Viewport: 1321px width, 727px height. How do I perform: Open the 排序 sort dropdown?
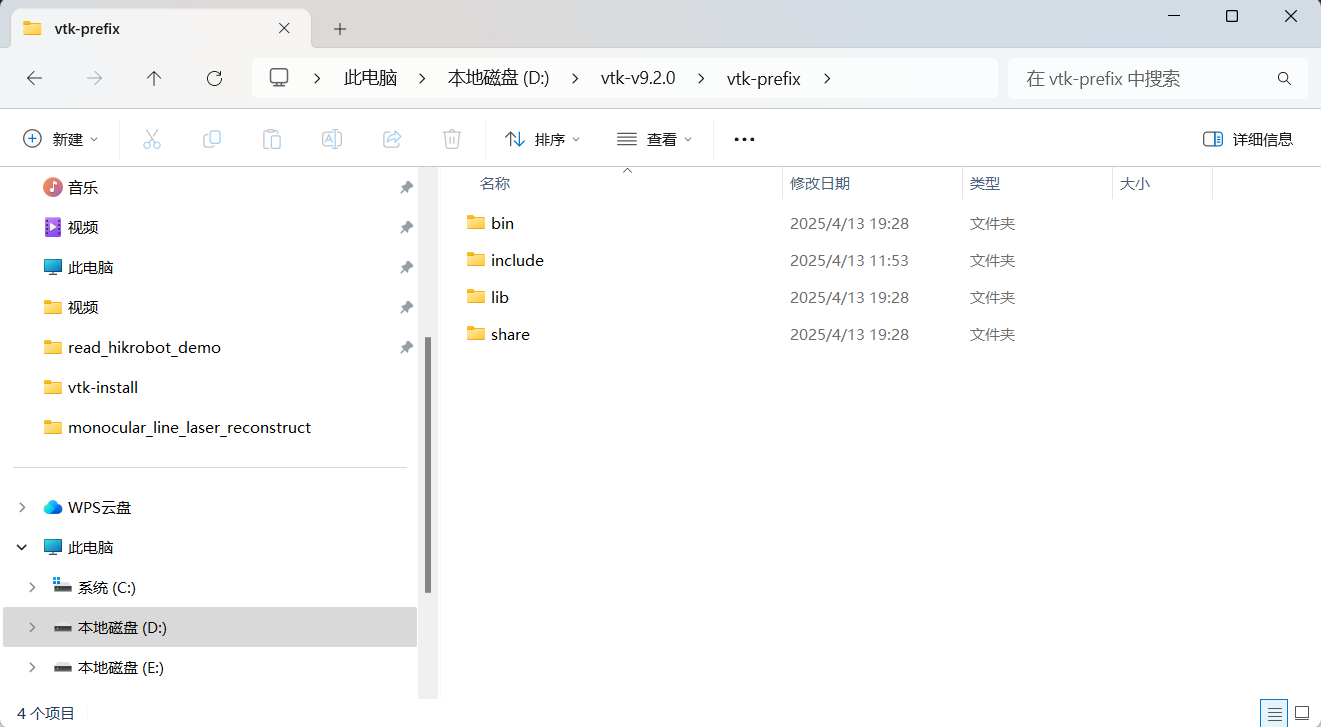point(542,139)
